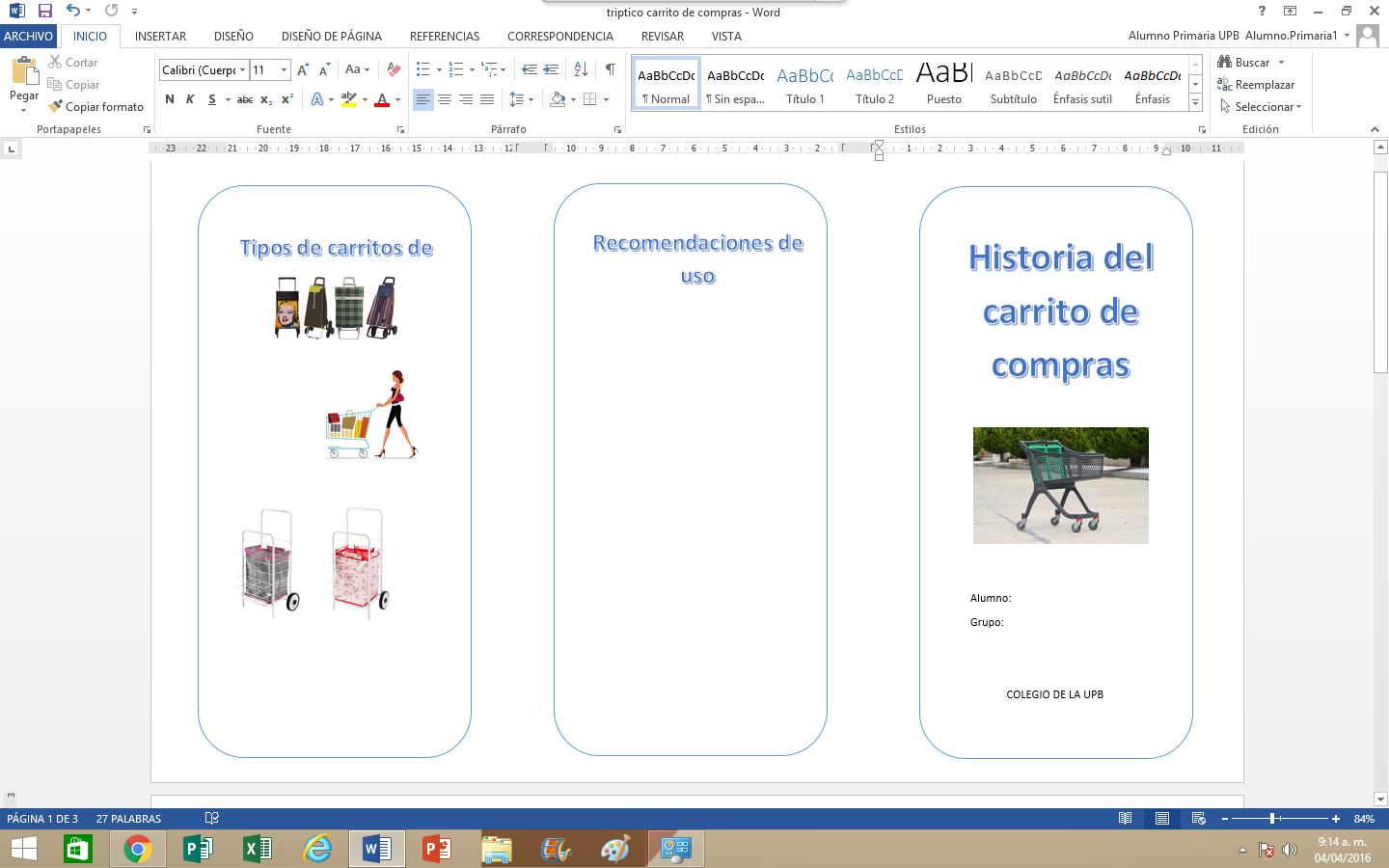Image resolution: width=1389 pixels, height=868 pixels.
Task: Click the Ordenar (sort) icon
Action: (x=580, y=69)
